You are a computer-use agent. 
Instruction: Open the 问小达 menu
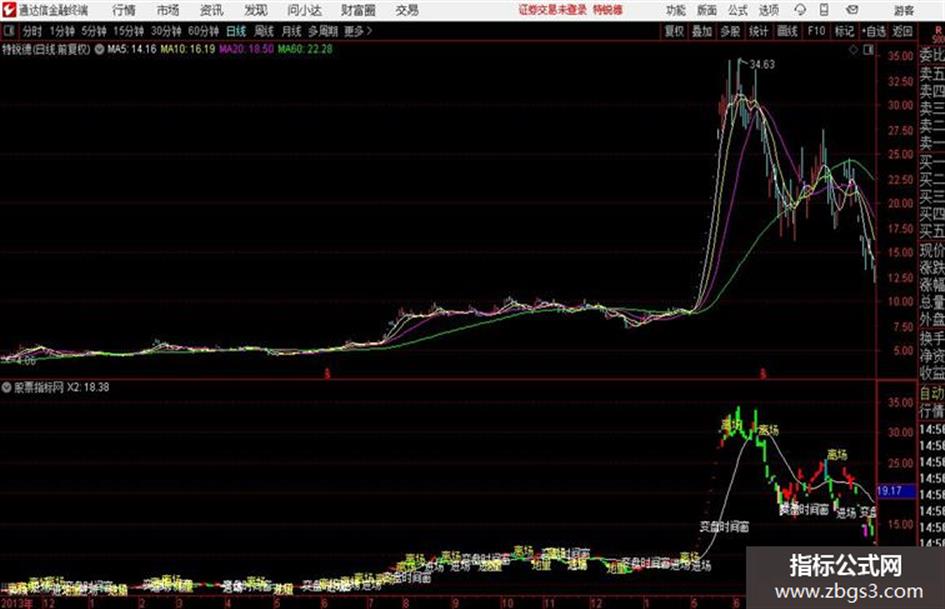tap(304, 10)
